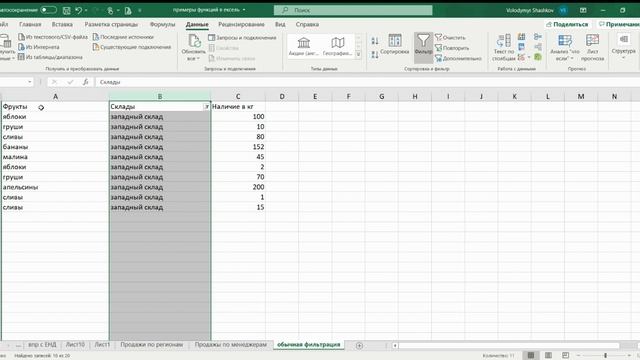
Task: Sort descending Z to A
Action: pyautogui.click(x=375, y=54)
